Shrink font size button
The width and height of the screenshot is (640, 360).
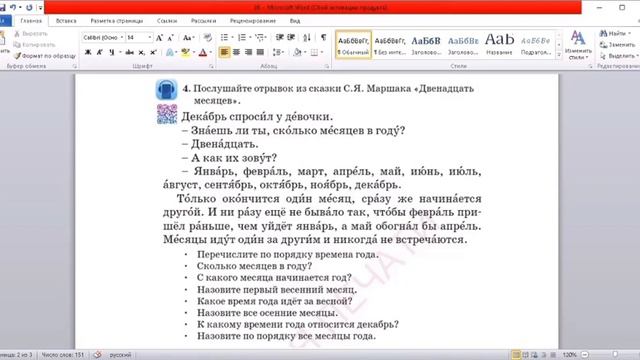(x=171, y=38)
